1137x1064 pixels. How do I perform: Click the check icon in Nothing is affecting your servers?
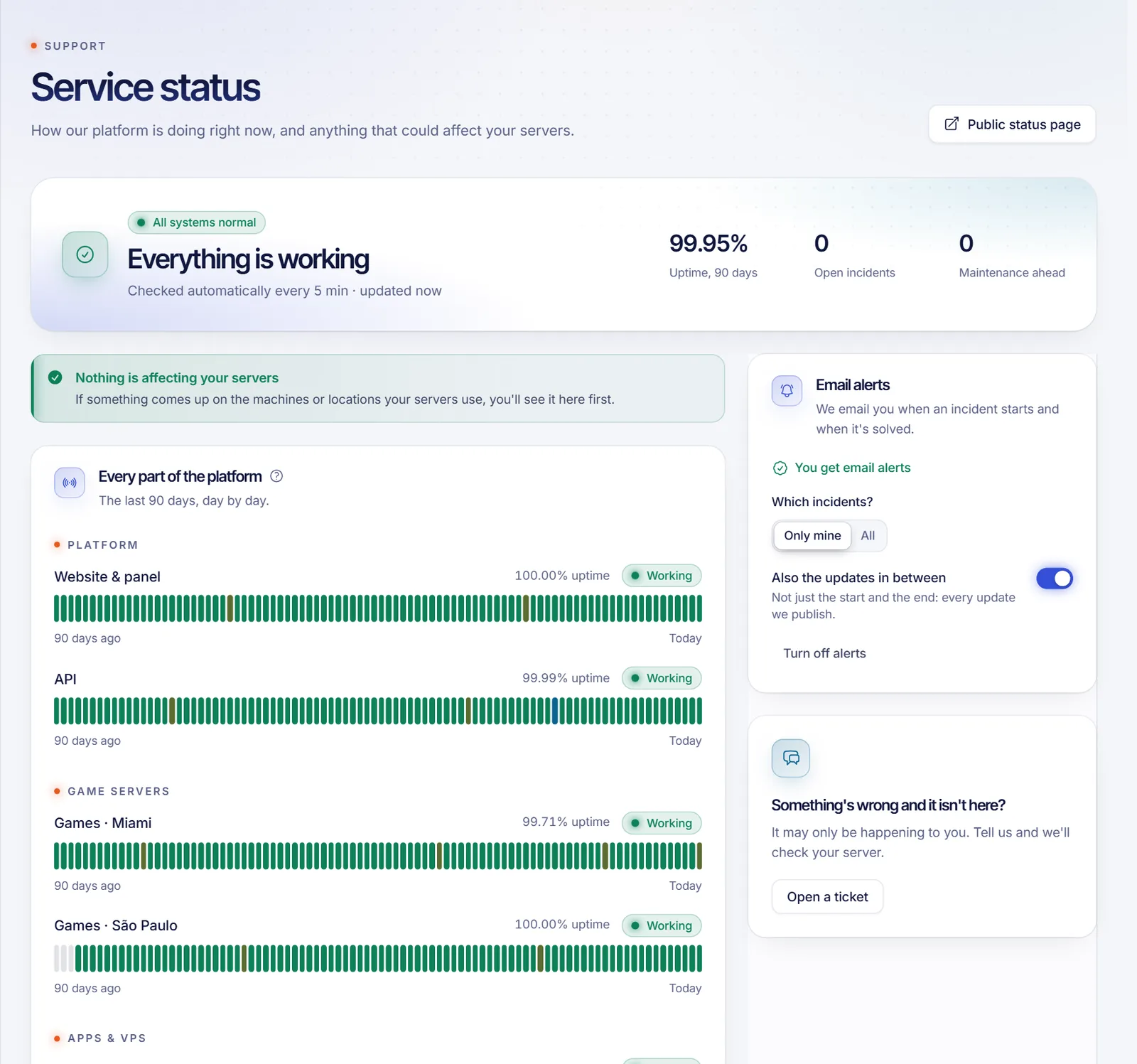click(x=55, y=377)
